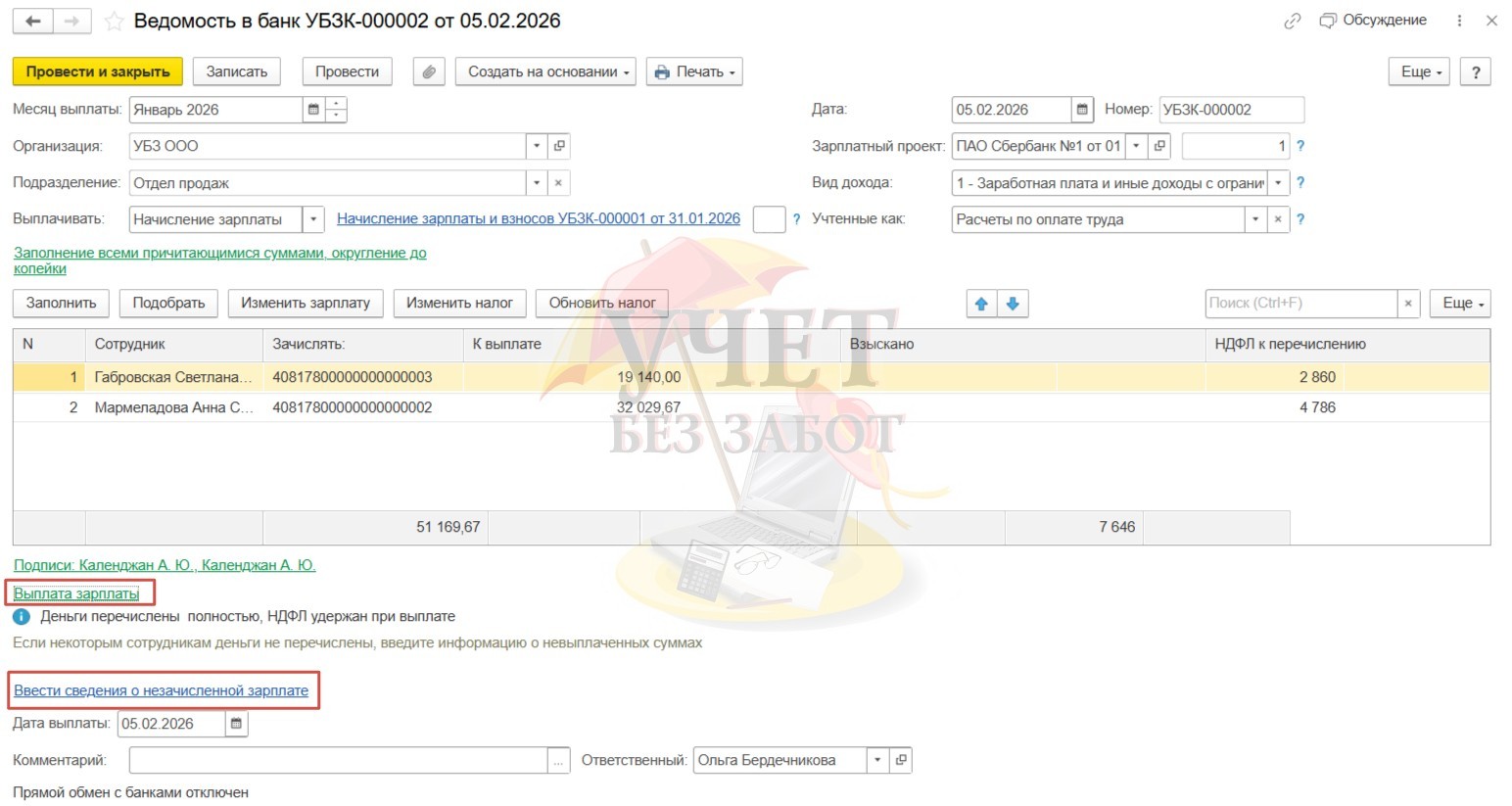Expand the Вид дохода dropdown
Screen dimensions: 1512x806
point(1278,183)
